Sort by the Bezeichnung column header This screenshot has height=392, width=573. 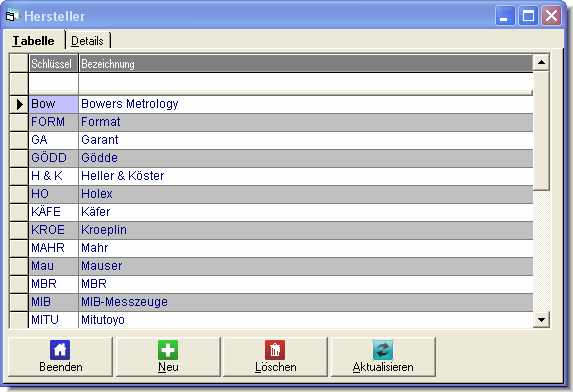[306, 64]
